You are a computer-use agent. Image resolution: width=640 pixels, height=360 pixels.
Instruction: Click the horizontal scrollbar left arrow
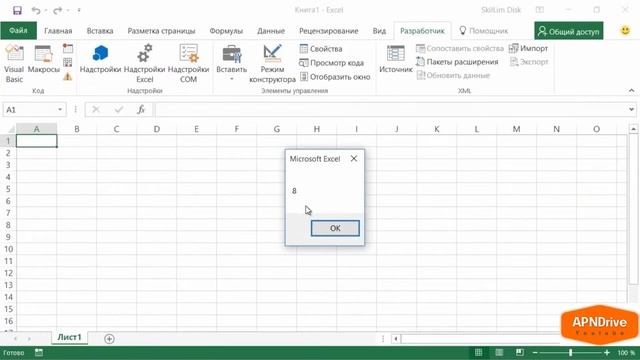396,338
